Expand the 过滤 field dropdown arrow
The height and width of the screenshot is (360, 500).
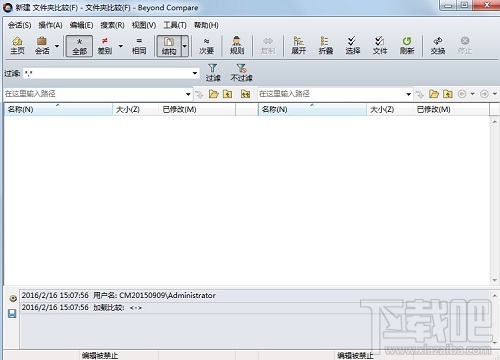(x=195, y=73)
